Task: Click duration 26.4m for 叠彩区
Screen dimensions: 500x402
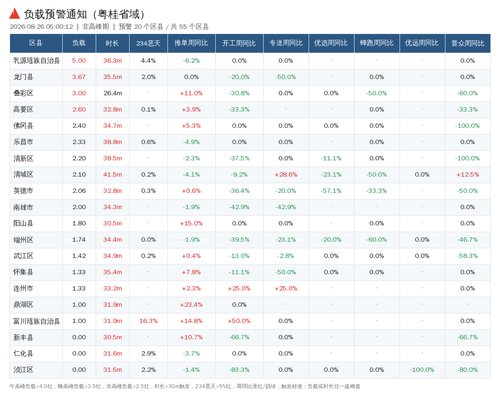Action: tap(113, 93)
